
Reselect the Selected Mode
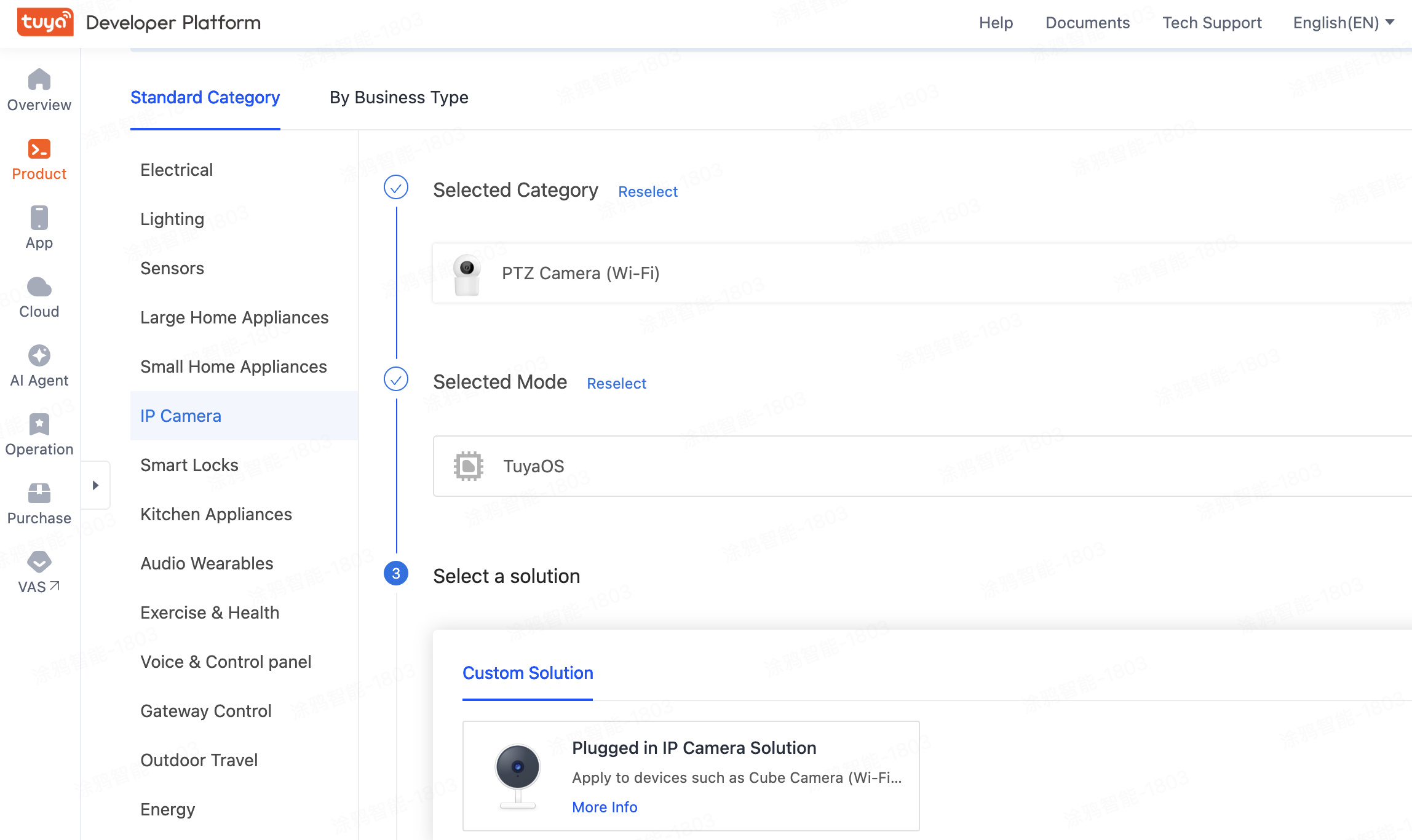pos(617,383)
